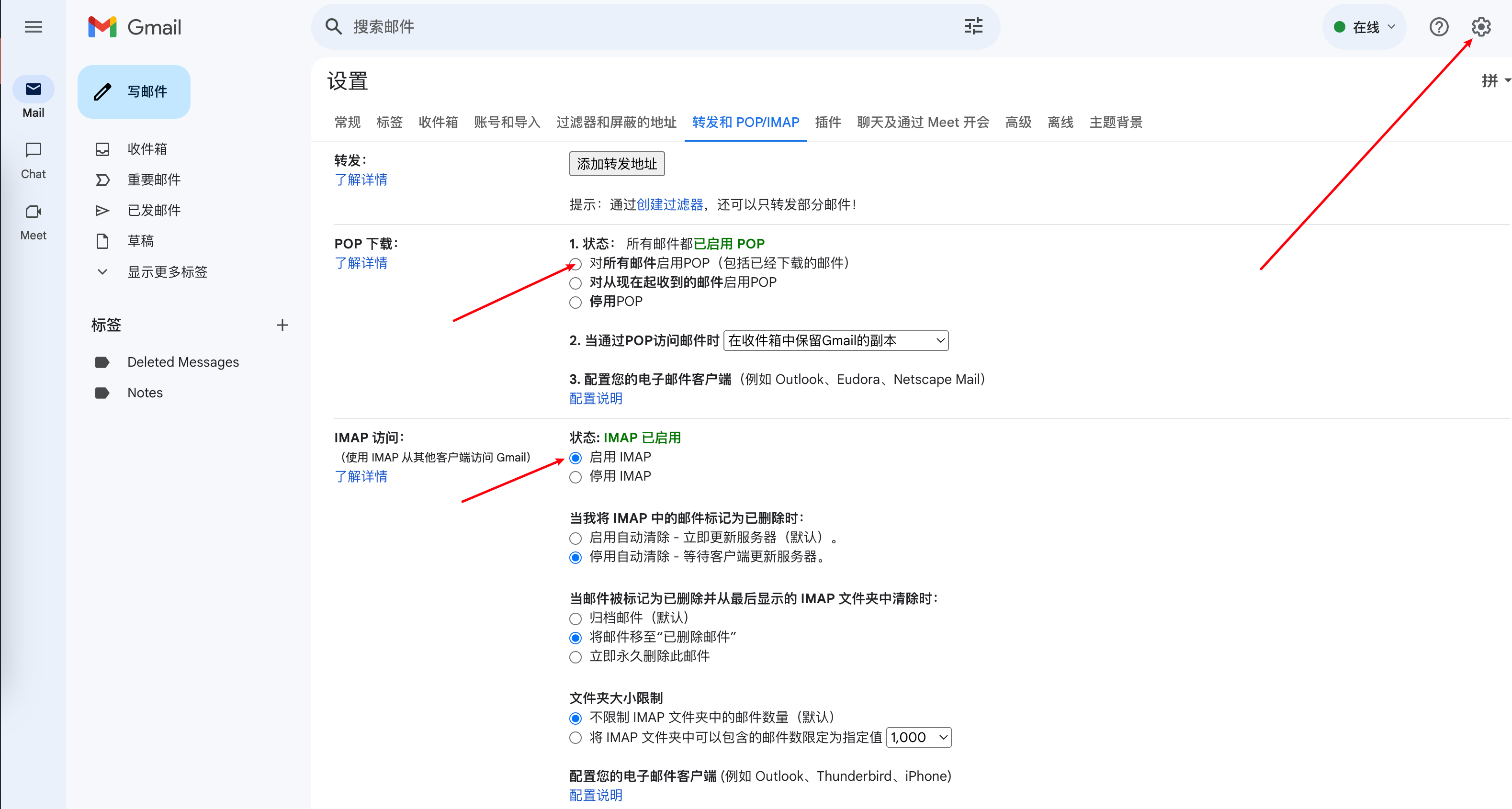Open the Help question mark icon
The image size is (1512, 809).
pos(1439,26)
